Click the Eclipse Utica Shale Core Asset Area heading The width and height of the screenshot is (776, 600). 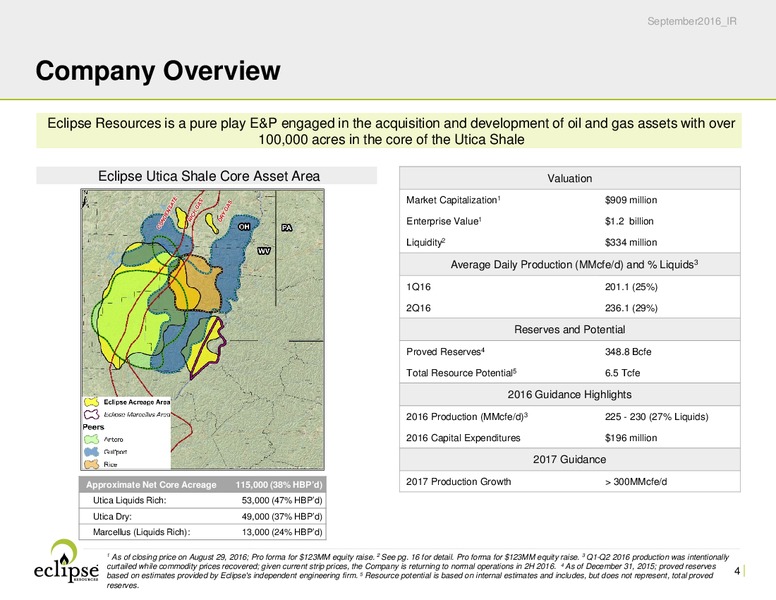click(x=209, y=176)
